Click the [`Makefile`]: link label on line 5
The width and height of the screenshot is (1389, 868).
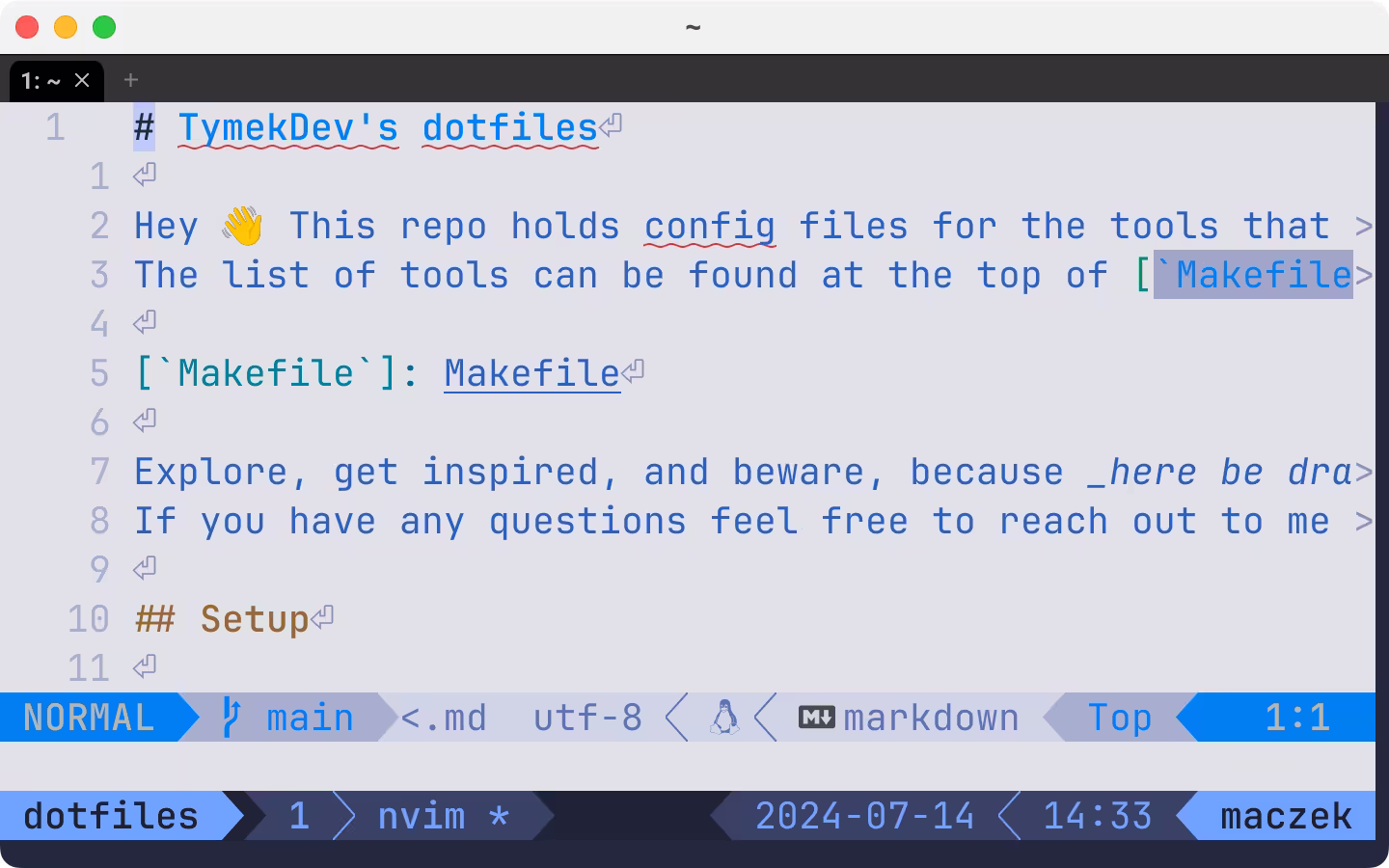[277, 373]
